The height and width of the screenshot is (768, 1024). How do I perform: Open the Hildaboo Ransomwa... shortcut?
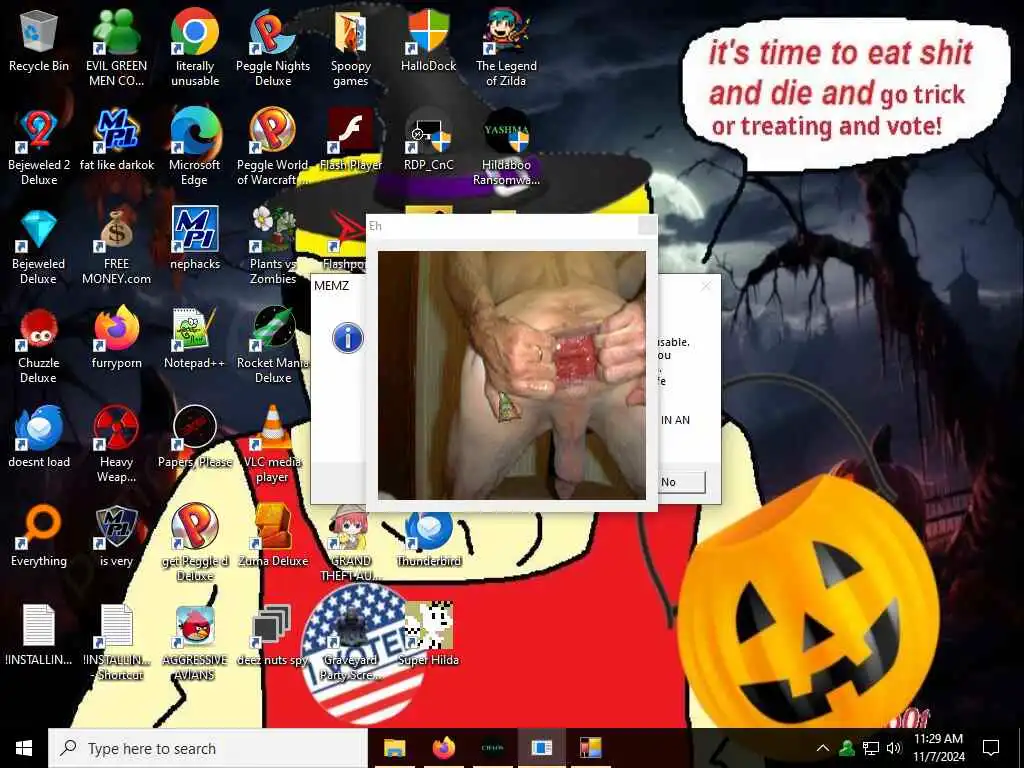pyautogui.click(x=506, y=148)
